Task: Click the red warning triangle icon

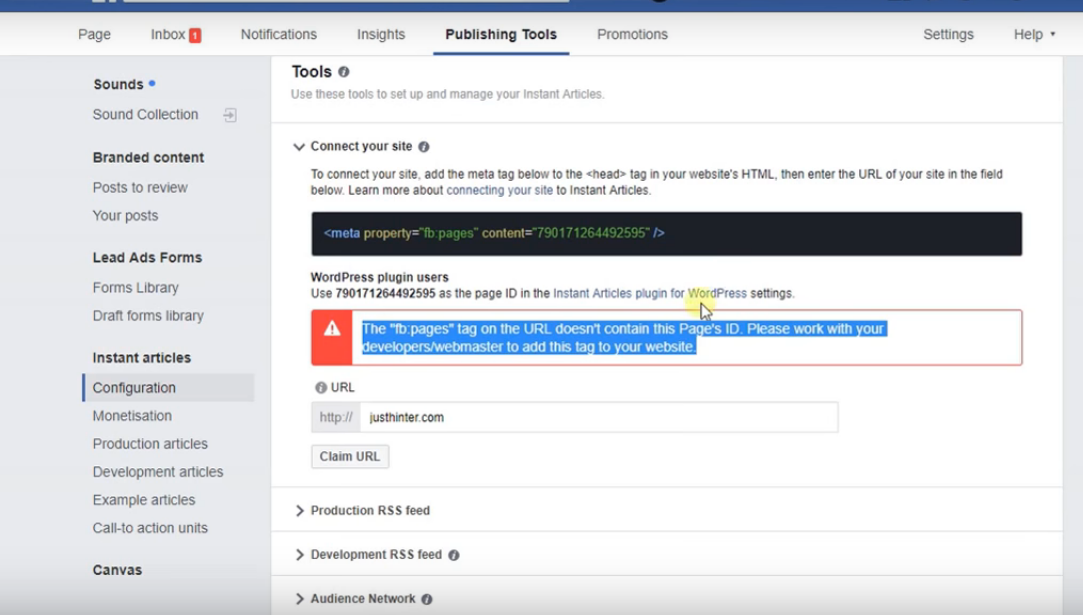Action: (x=332, y=328)
